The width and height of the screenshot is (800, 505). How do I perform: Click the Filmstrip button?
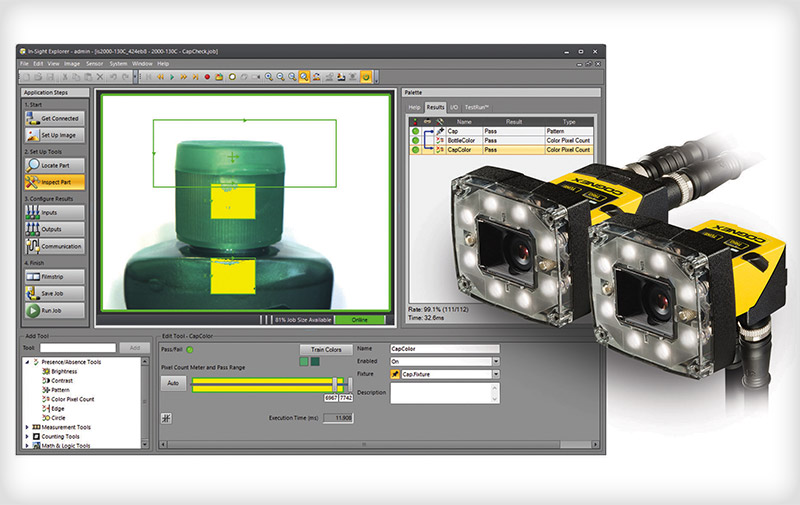[55, 276]
